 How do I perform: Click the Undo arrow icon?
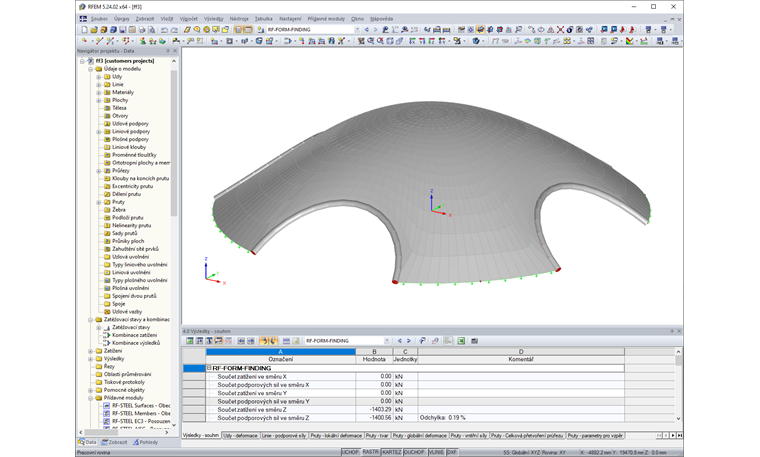coord(164,30)
